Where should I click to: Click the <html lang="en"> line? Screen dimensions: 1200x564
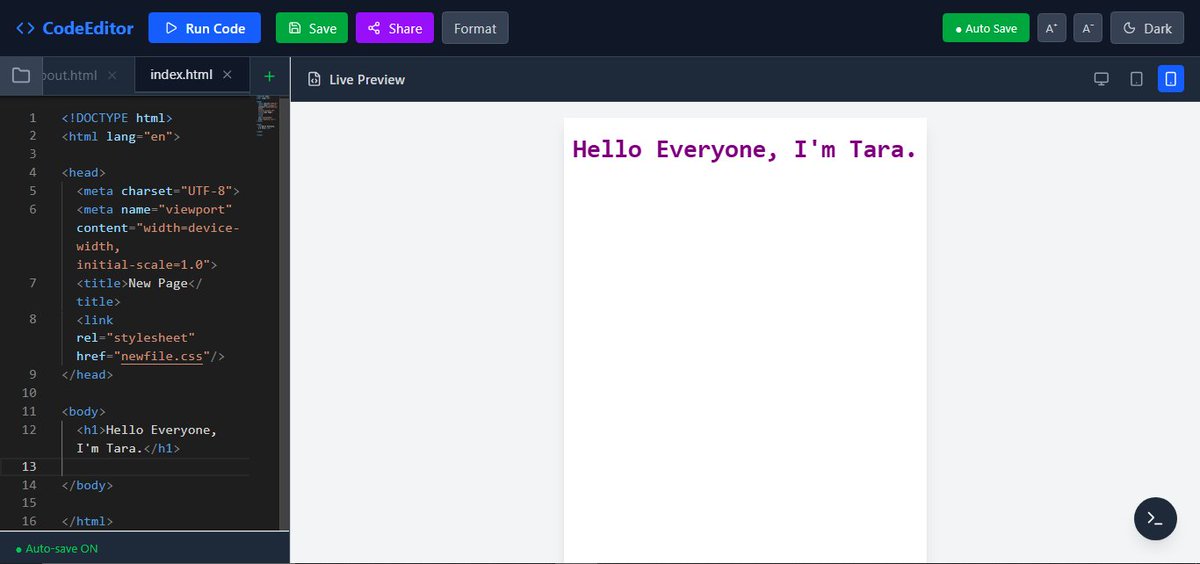[120, 136]
